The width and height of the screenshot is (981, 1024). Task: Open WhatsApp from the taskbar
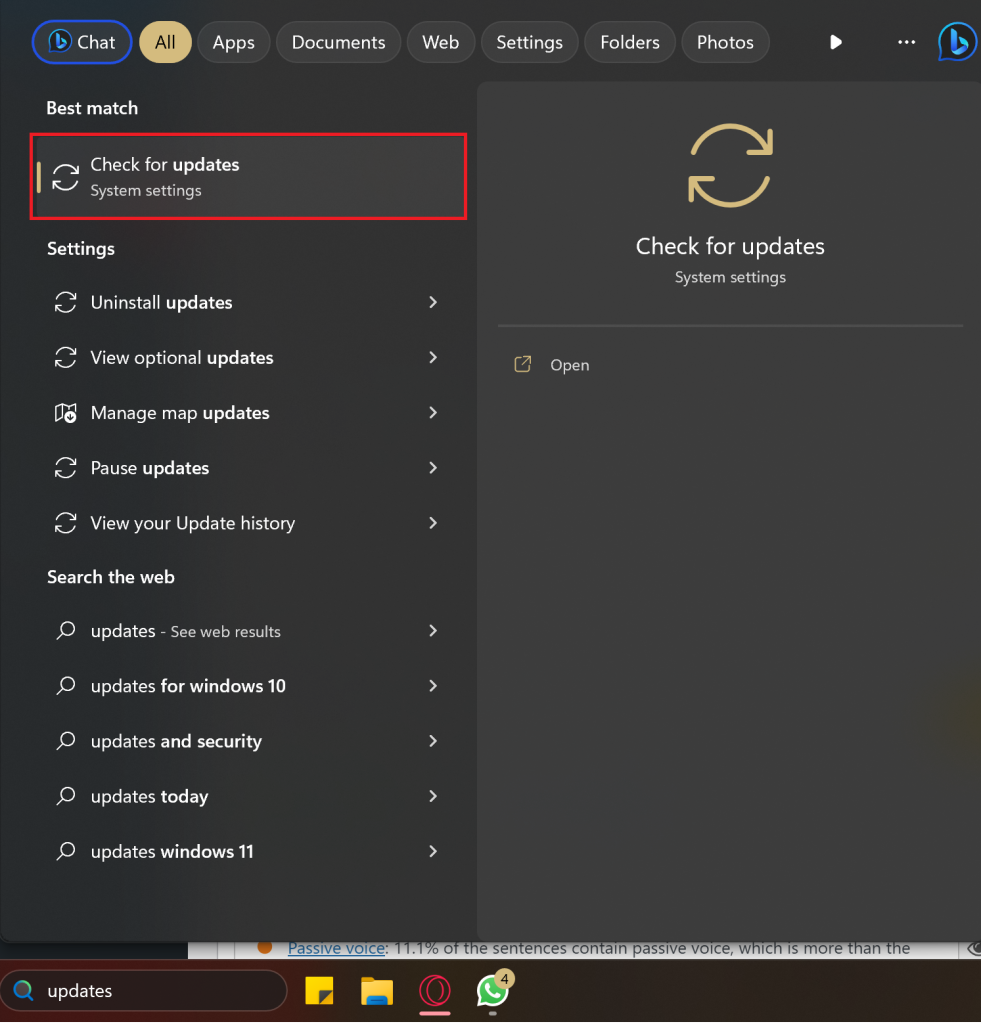pyautogui.click(x=493, y=990)
